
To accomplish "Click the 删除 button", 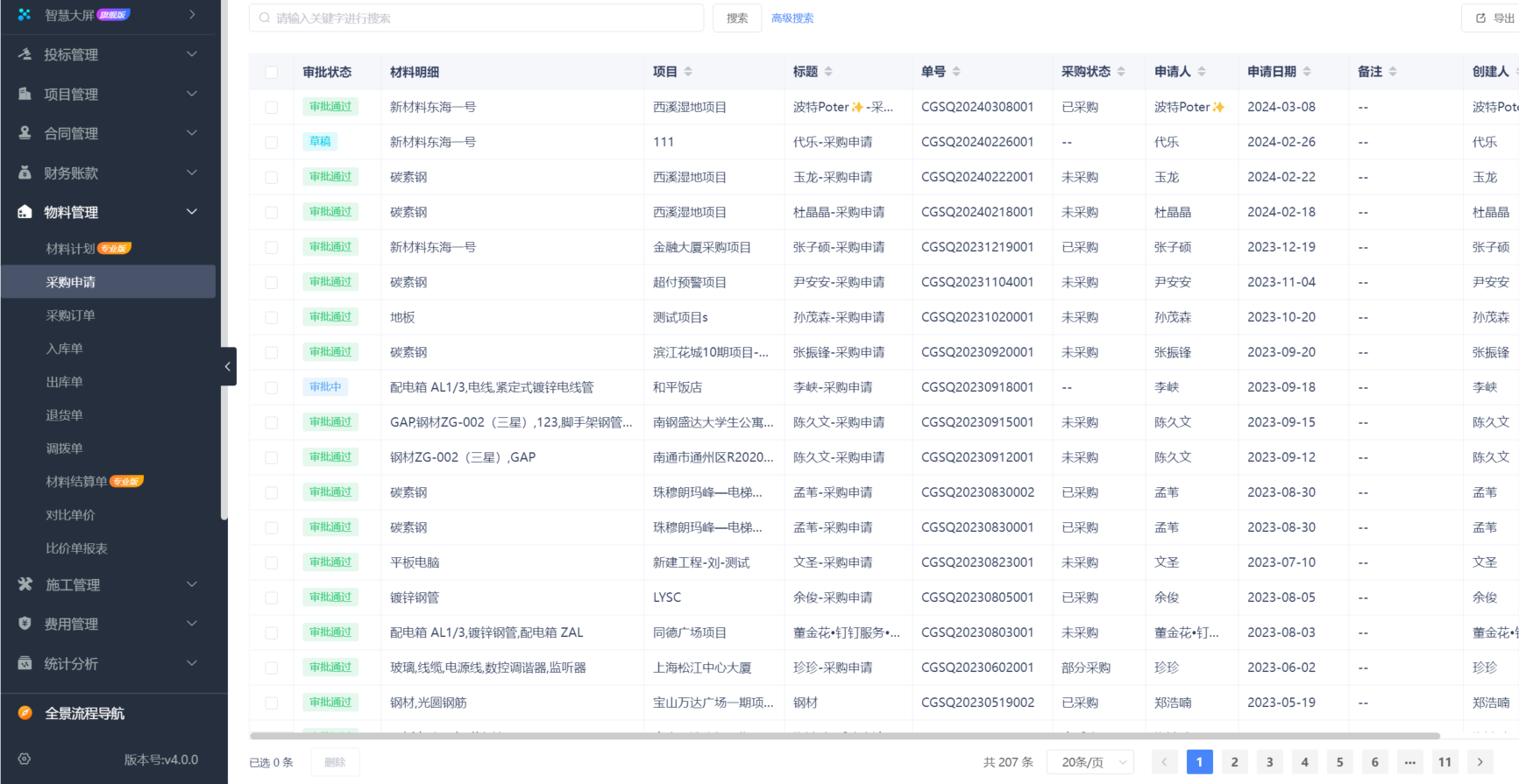I will (x=335, y=762).
